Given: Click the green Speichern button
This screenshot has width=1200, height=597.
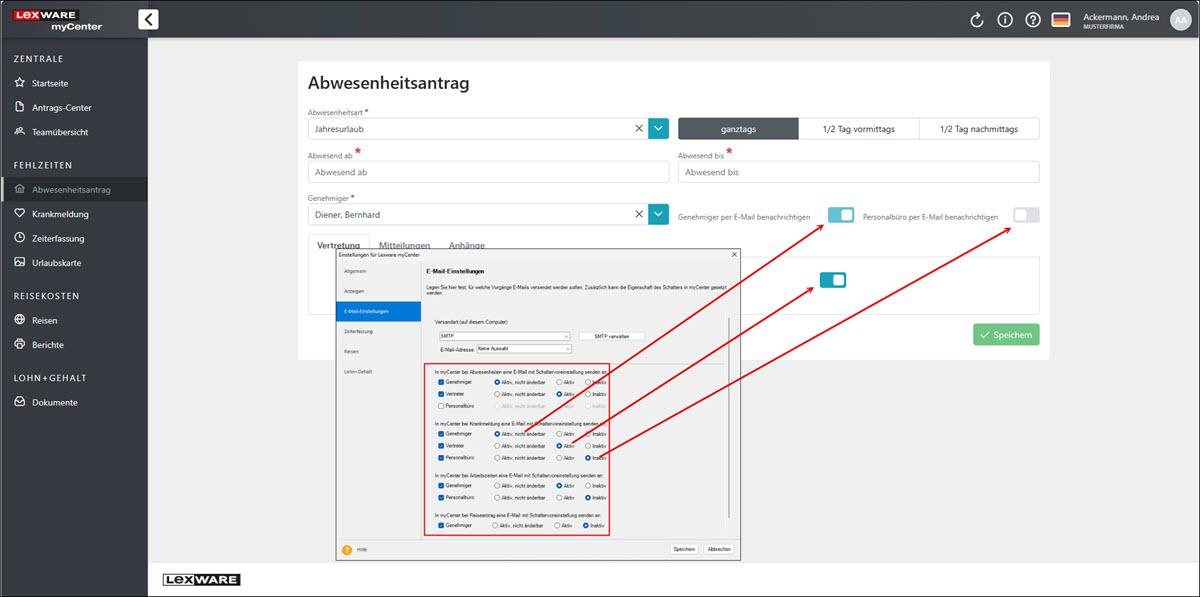Looking at the screenshot, I should [1006, 335].
